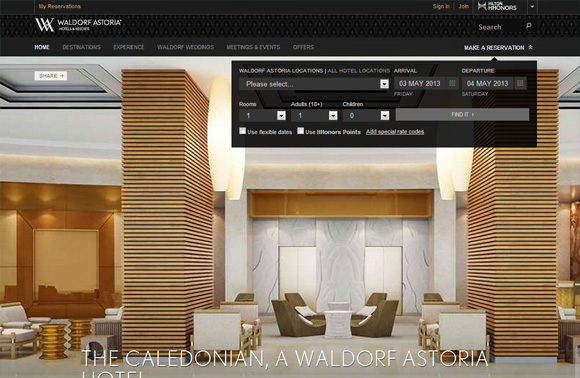Go to the Home menu item
580x378 pixels.
pyautogui.click(x=42, y=47)
